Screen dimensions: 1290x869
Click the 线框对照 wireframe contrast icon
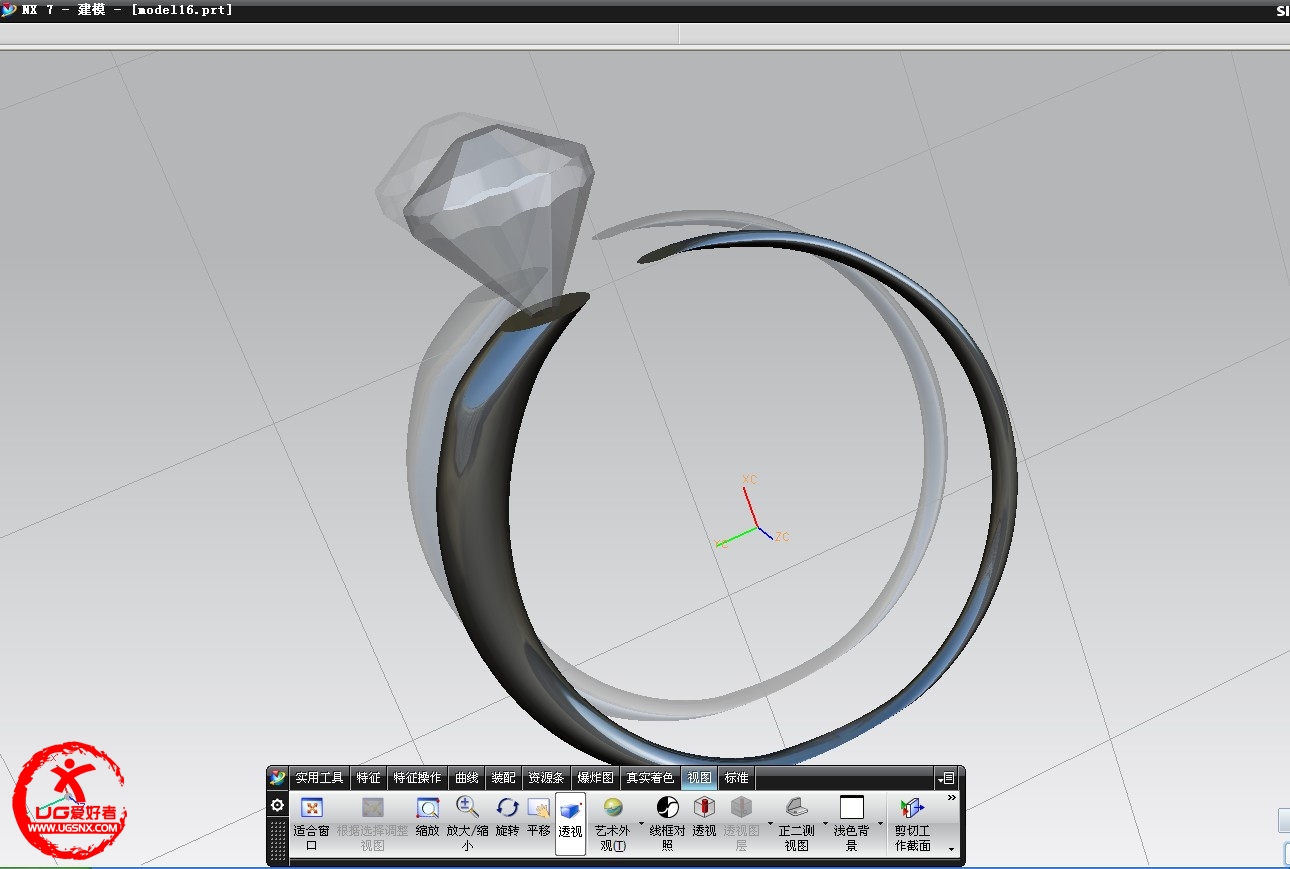point(667,807)
